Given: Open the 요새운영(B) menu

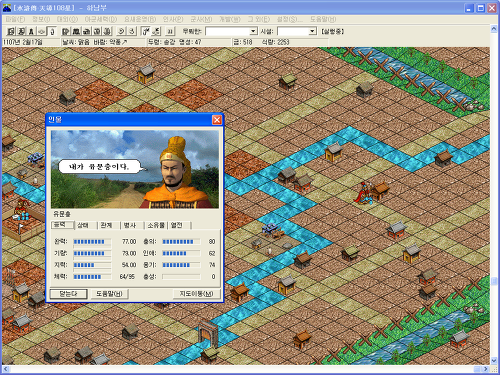Looking at the screenshot, I should pos(140,19).
